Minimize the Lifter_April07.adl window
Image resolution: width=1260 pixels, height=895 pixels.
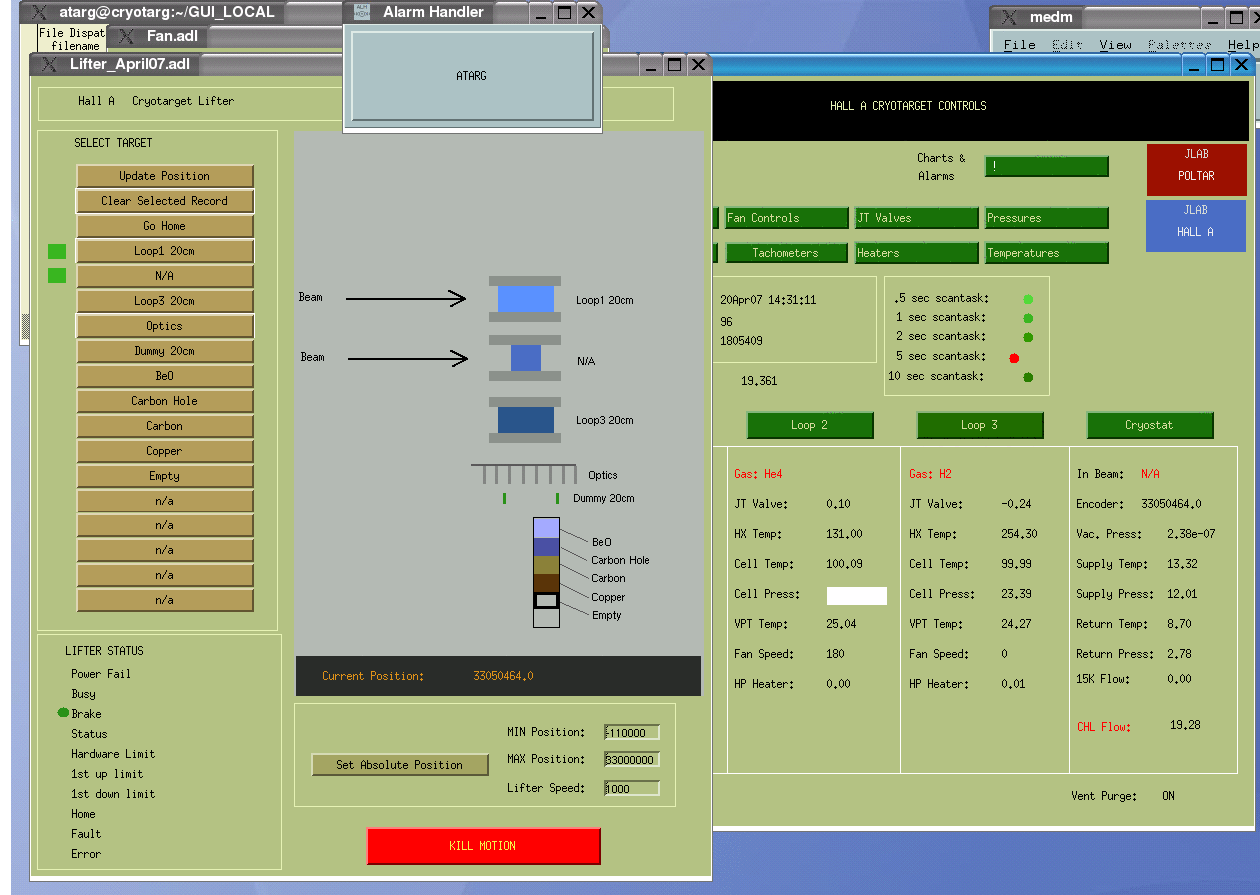pos(651,64)
